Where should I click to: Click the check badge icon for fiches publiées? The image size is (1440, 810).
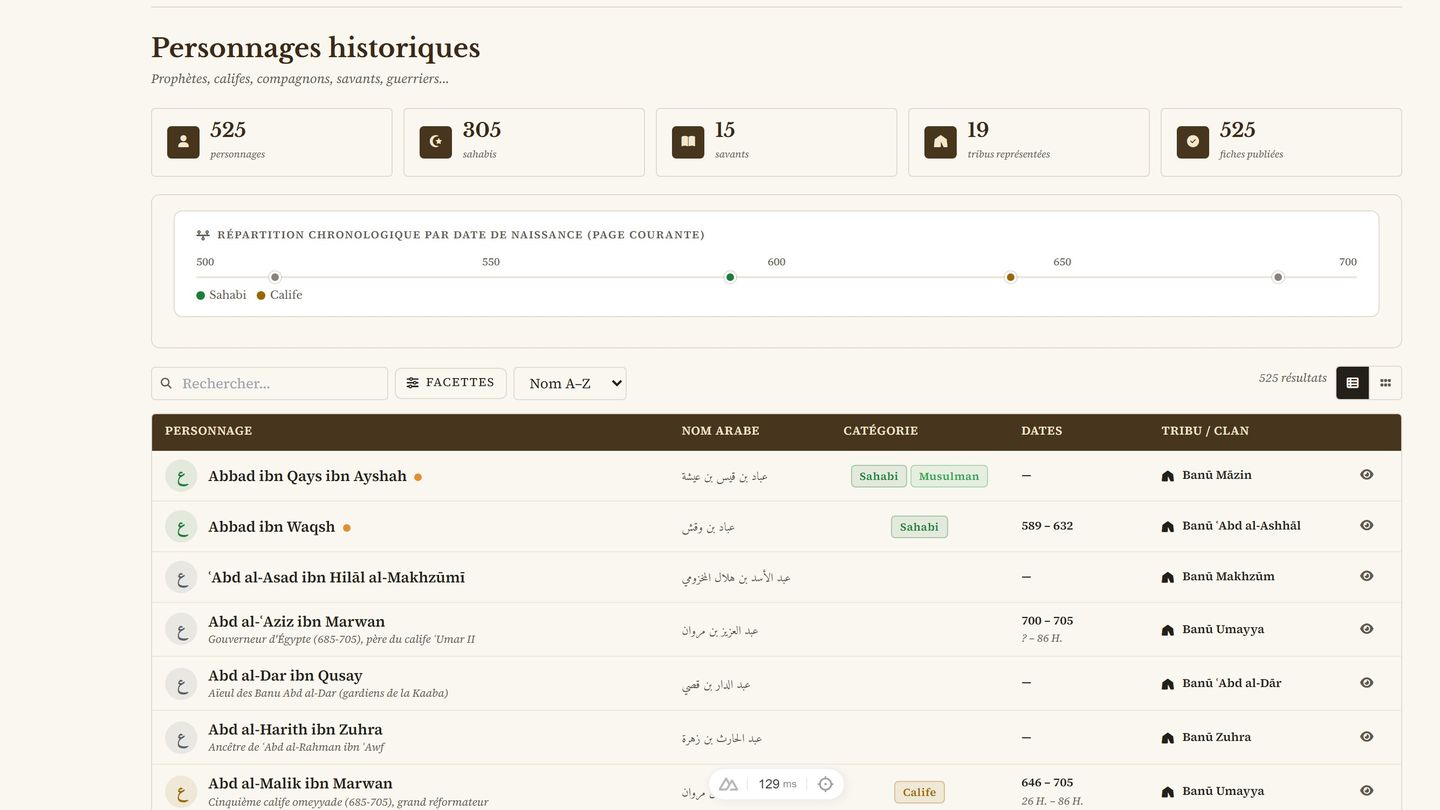[x=1193, y=142]
